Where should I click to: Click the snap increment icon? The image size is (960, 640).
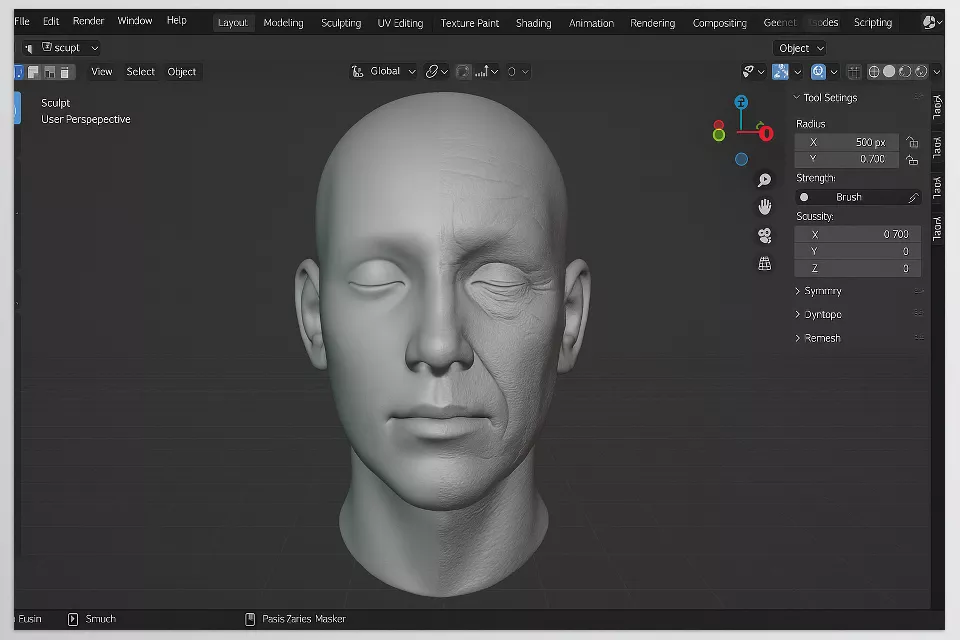[482, 72]
